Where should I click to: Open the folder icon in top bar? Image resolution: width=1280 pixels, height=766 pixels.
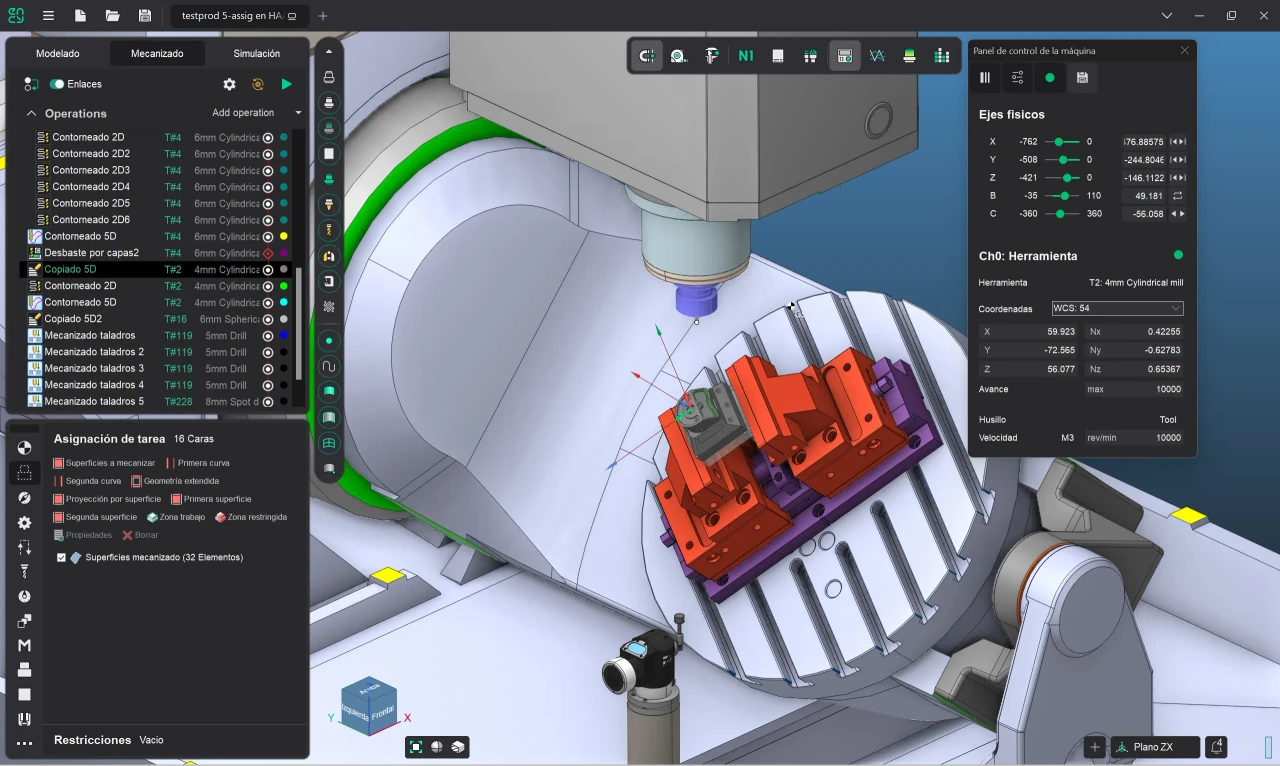[x=112, y=16]
